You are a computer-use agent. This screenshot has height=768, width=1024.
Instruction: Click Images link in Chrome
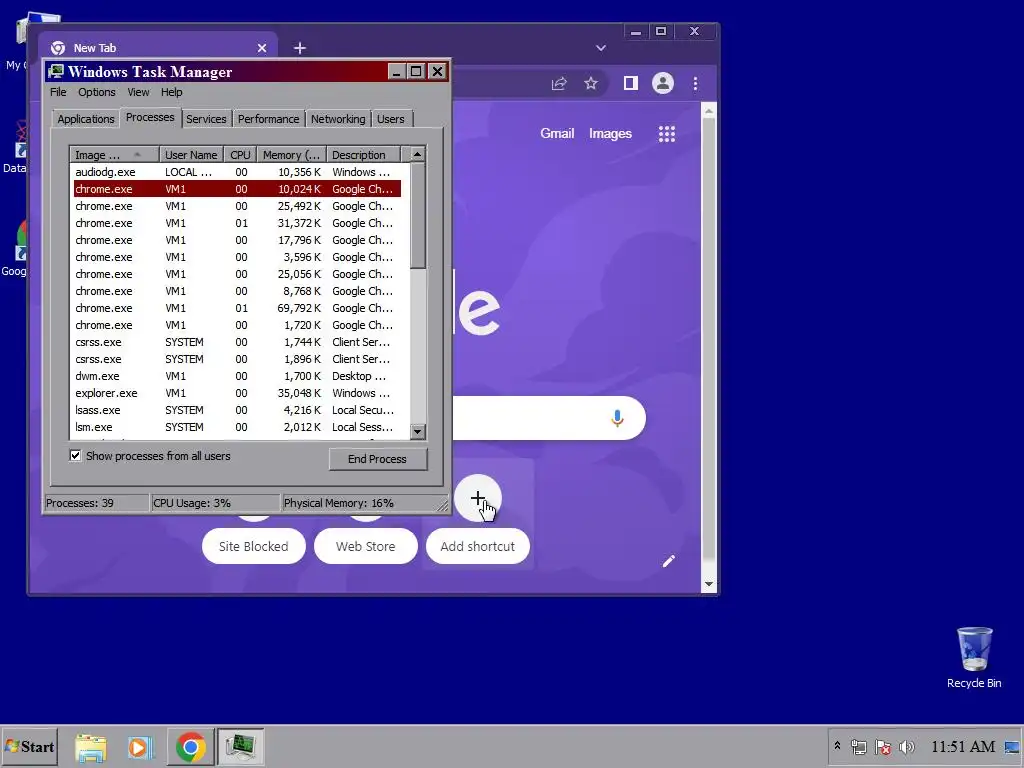pos(610,133)
